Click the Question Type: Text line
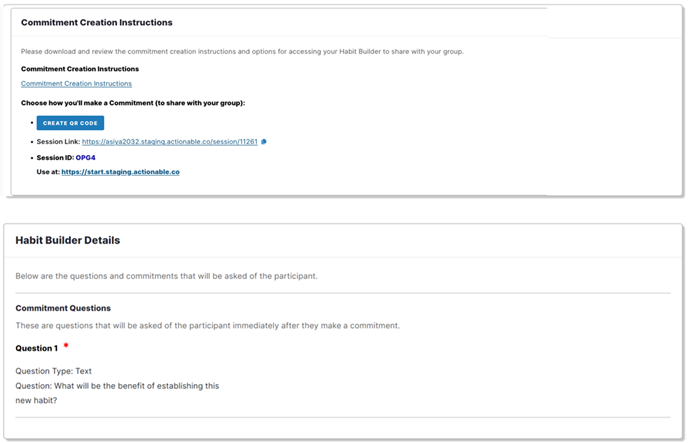688x443 pixels. coord(54,371)
